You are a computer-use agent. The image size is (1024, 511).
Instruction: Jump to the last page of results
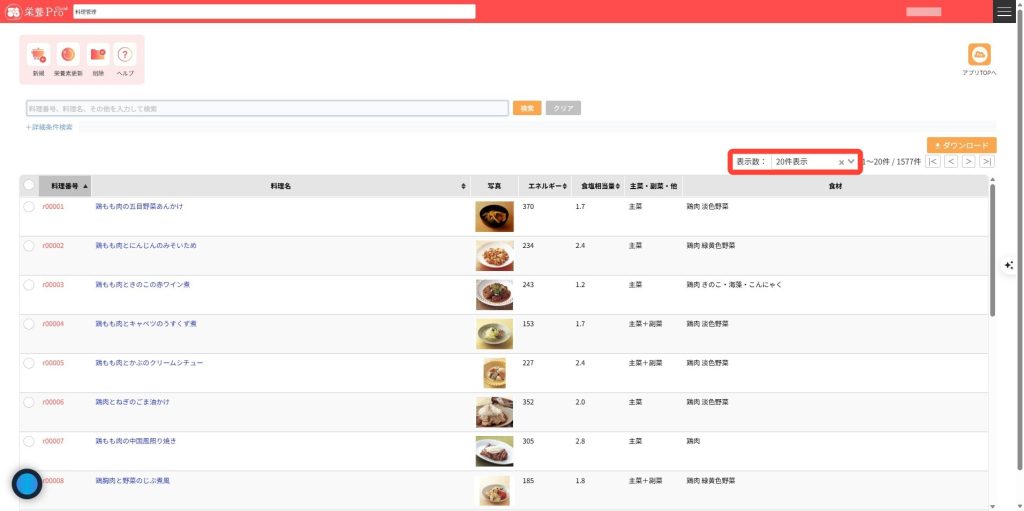987,161
